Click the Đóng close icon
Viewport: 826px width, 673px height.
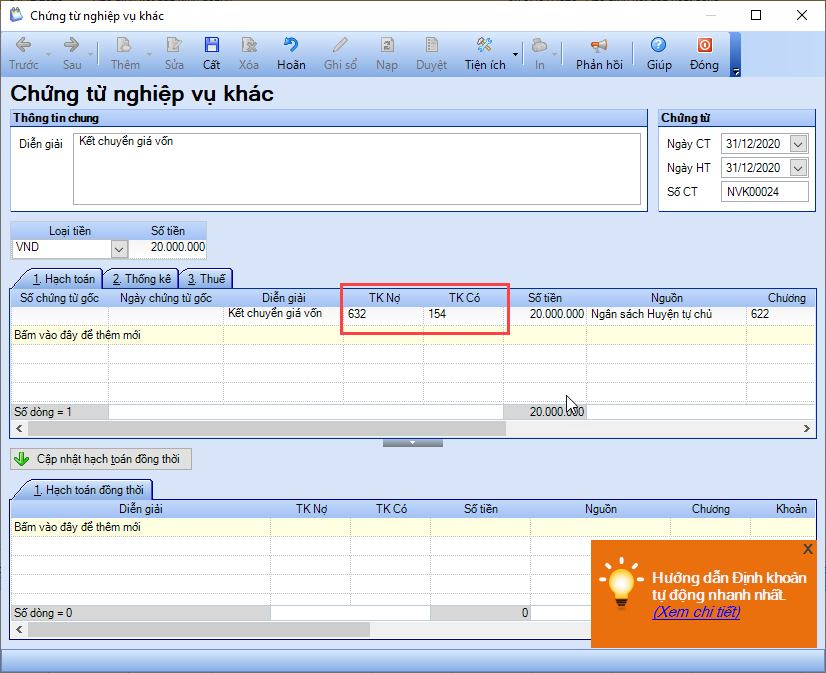click(704, 45)
